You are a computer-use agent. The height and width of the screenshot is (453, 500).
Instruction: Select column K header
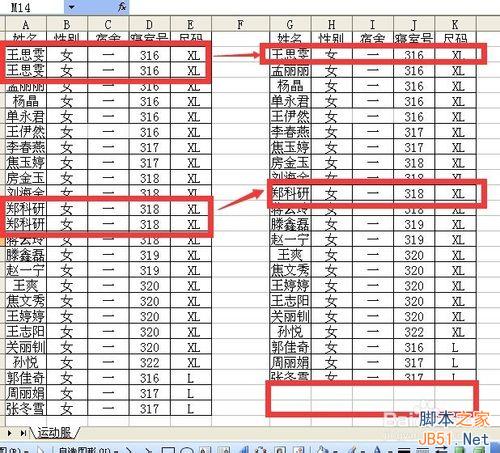pyautogui.click(x=456, y=25)
